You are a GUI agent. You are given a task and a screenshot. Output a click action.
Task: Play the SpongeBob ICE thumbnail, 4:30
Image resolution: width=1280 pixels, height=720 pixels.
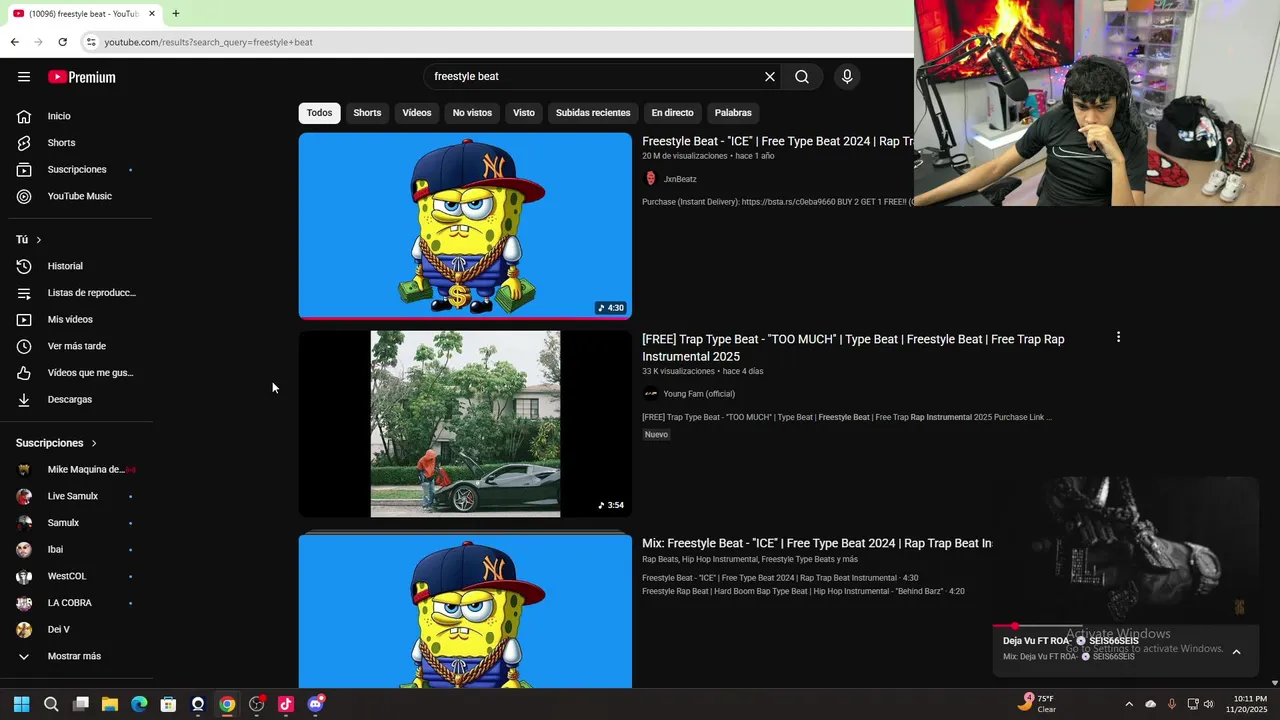pyautogui.click(x=465, y=226)
